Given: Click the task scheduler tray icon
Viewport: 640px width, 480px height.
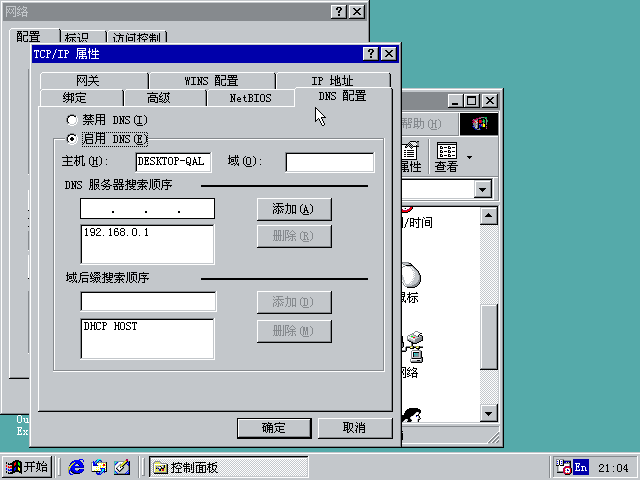Looking at the screenshot, I should click(564, 467).
